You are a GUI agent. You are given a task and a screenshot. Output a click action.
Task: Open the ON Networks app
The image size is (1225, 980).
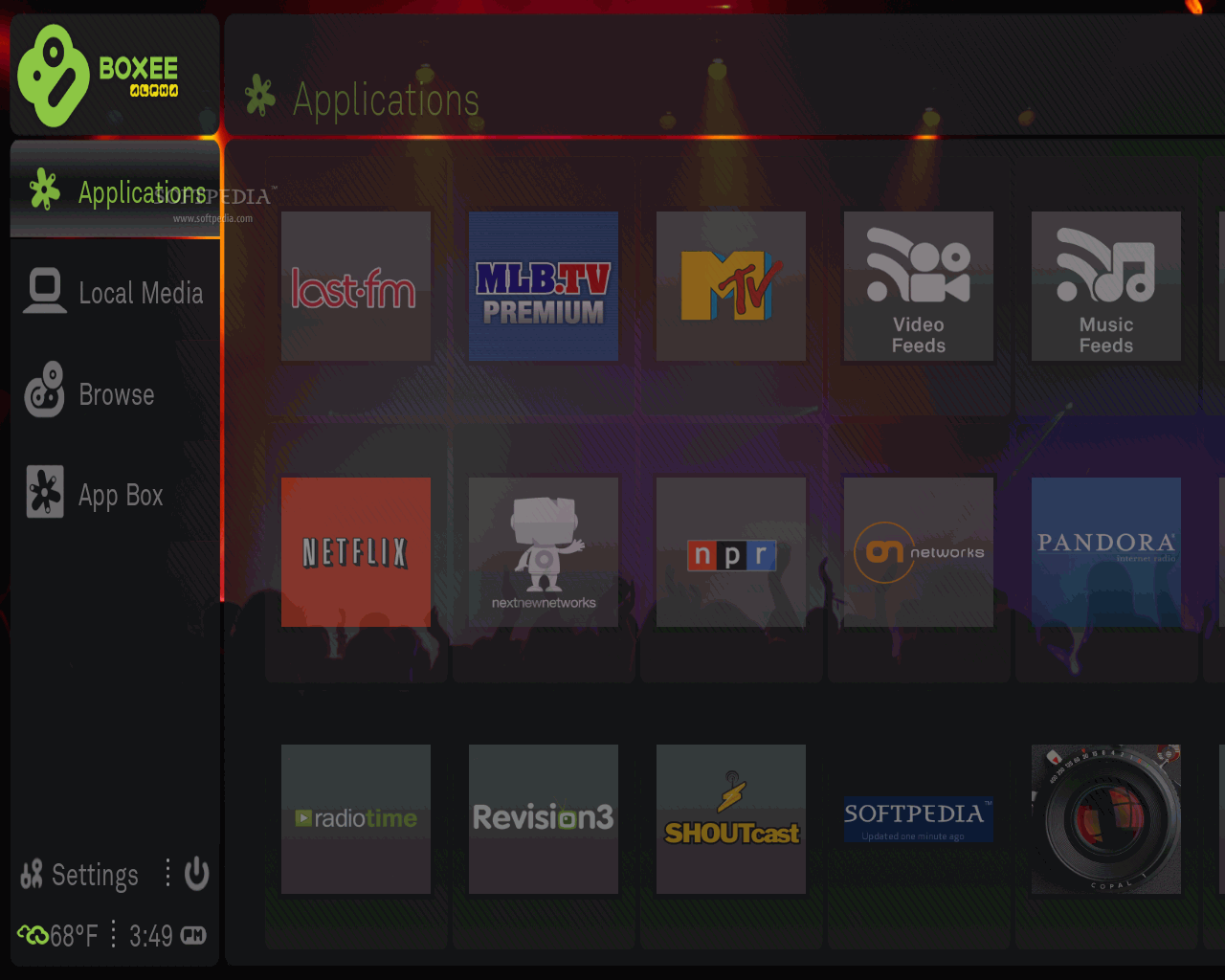pos(919,552)
